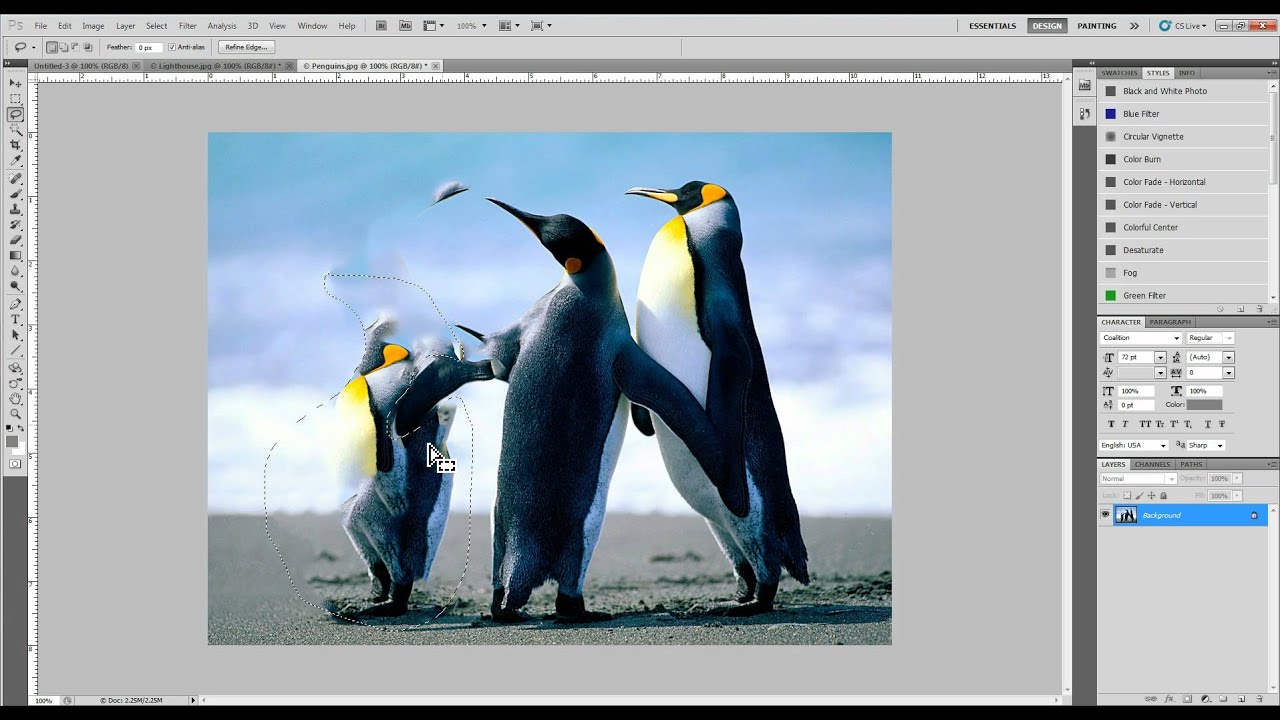Toggle Quick Mask mode
Viewport: 1280px width, 720px height.
point(15,464)
